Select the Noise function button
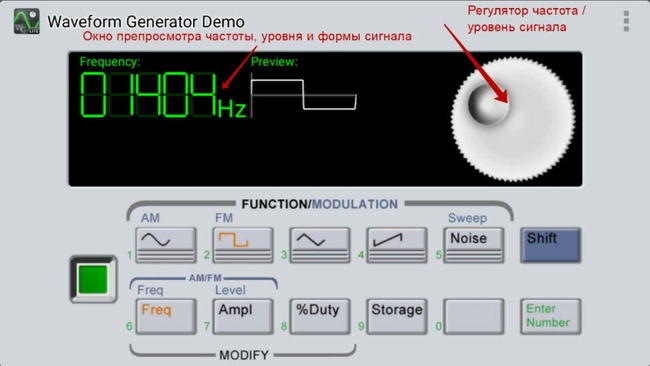The image size is (650, 366). 474,245
